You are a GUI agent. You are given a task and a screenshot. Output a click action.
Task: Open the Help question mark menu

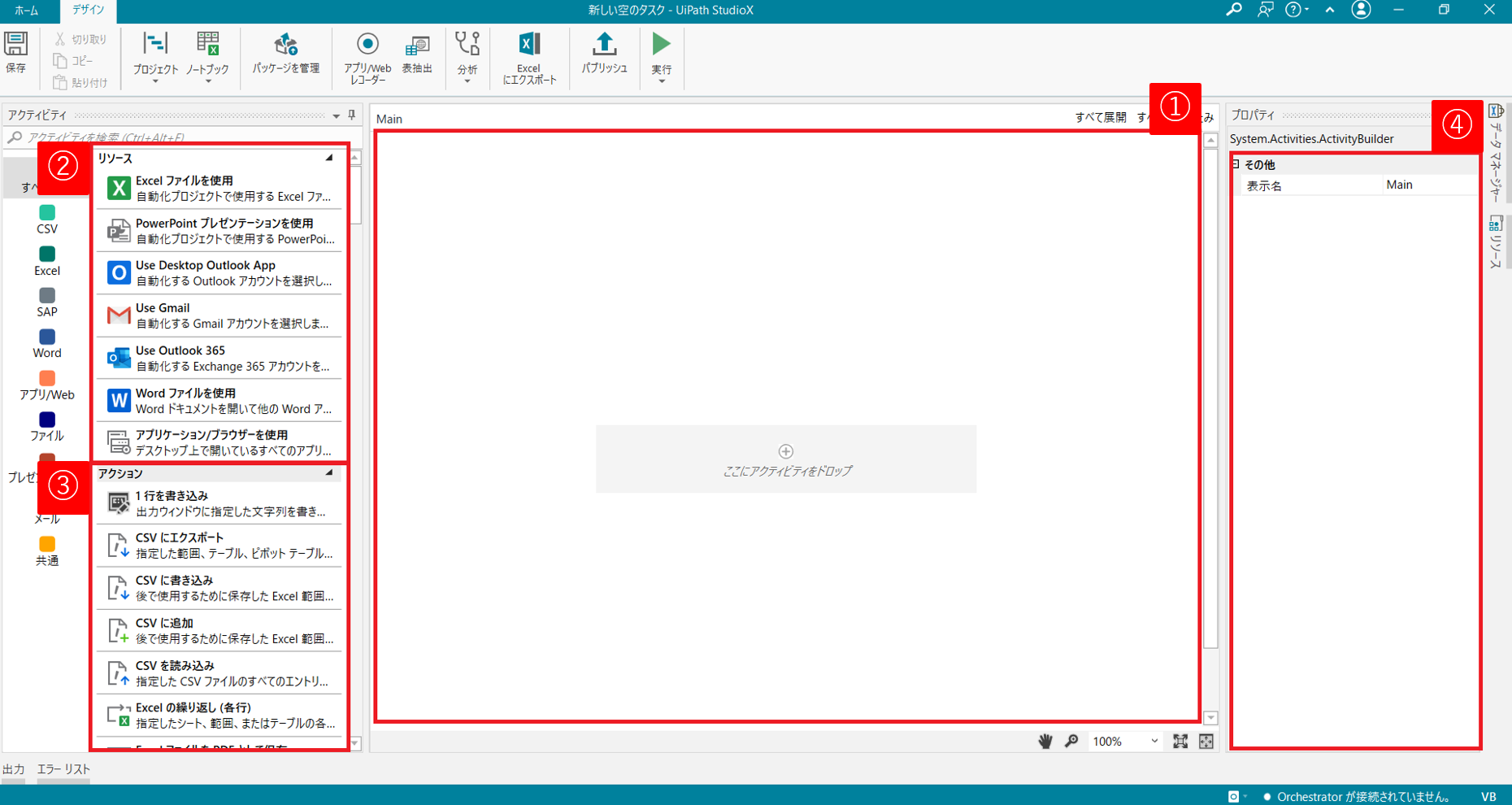[x=1297, y=10]
